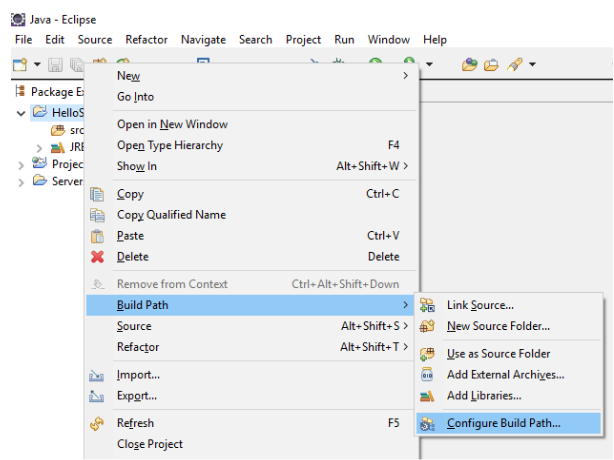Click the Configure Build Path icon

(428, 423)
